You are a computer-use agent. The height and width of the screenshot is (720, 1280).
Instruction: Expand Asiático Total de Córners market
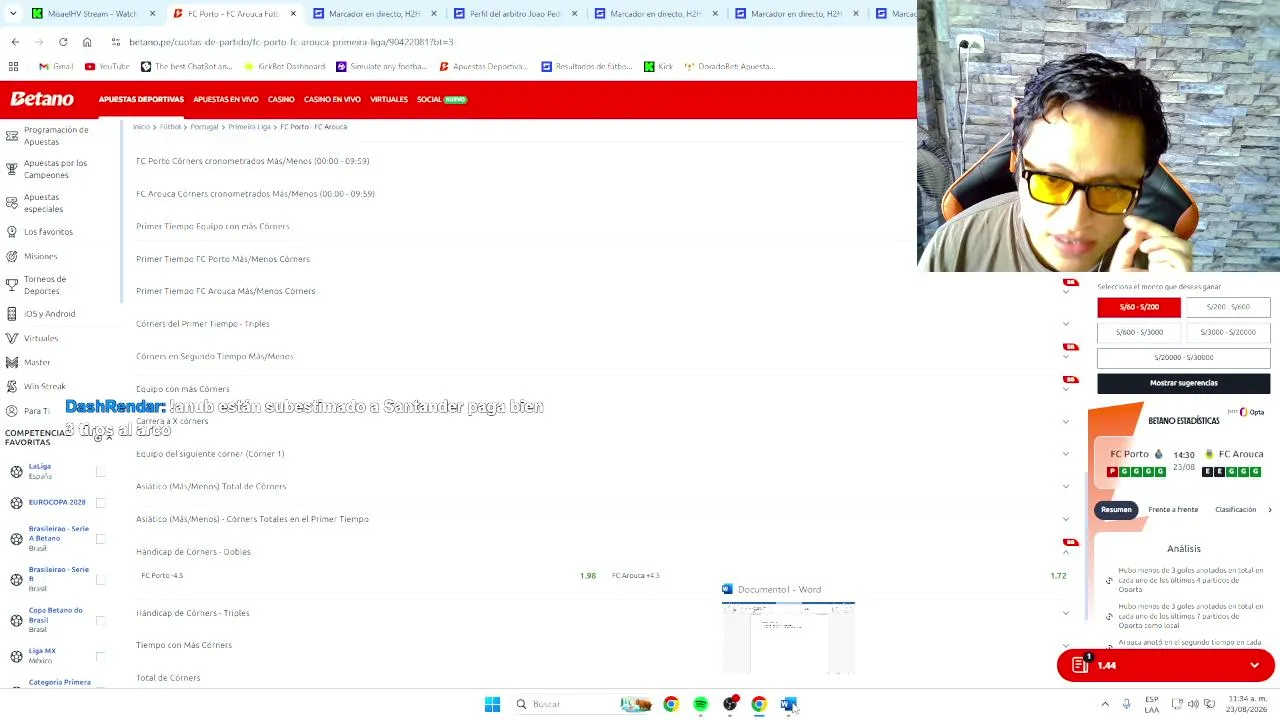click(1065, 486)
